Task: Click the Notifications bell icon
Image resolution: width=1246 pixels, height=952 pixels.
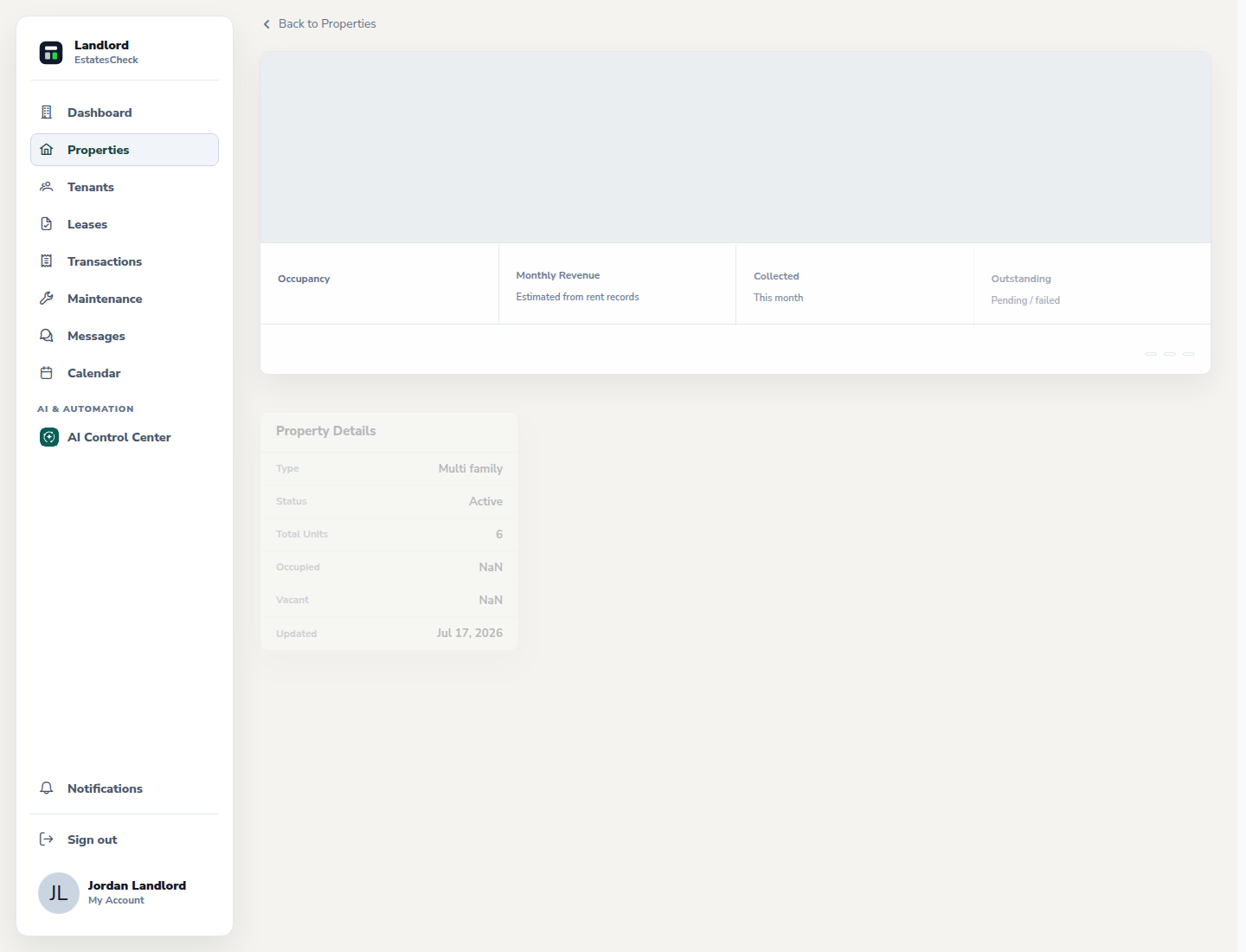Action: coord(47,788)
